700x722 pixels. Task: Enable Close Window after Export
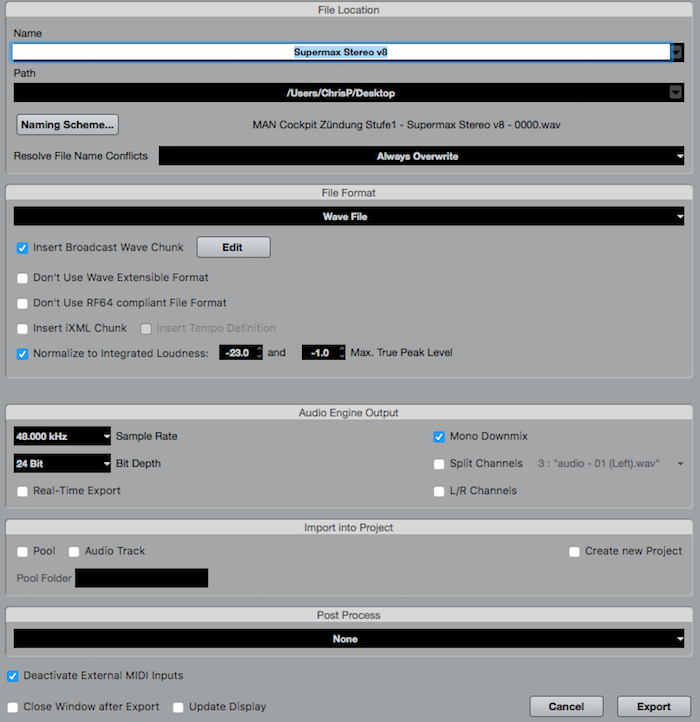12,707
